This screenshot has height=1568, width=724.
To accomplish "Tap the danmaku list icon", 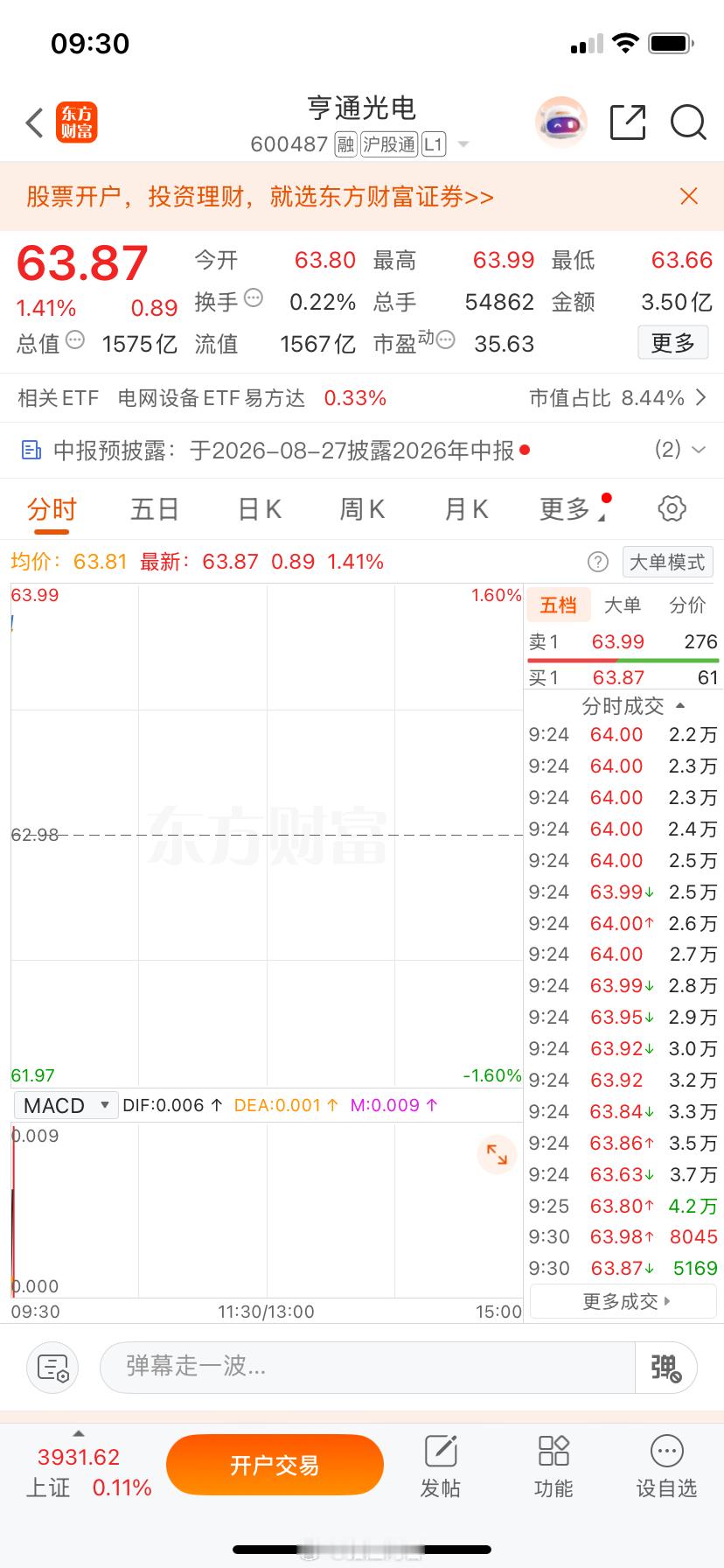I will pyautogui.click(x=53, y=1367).
